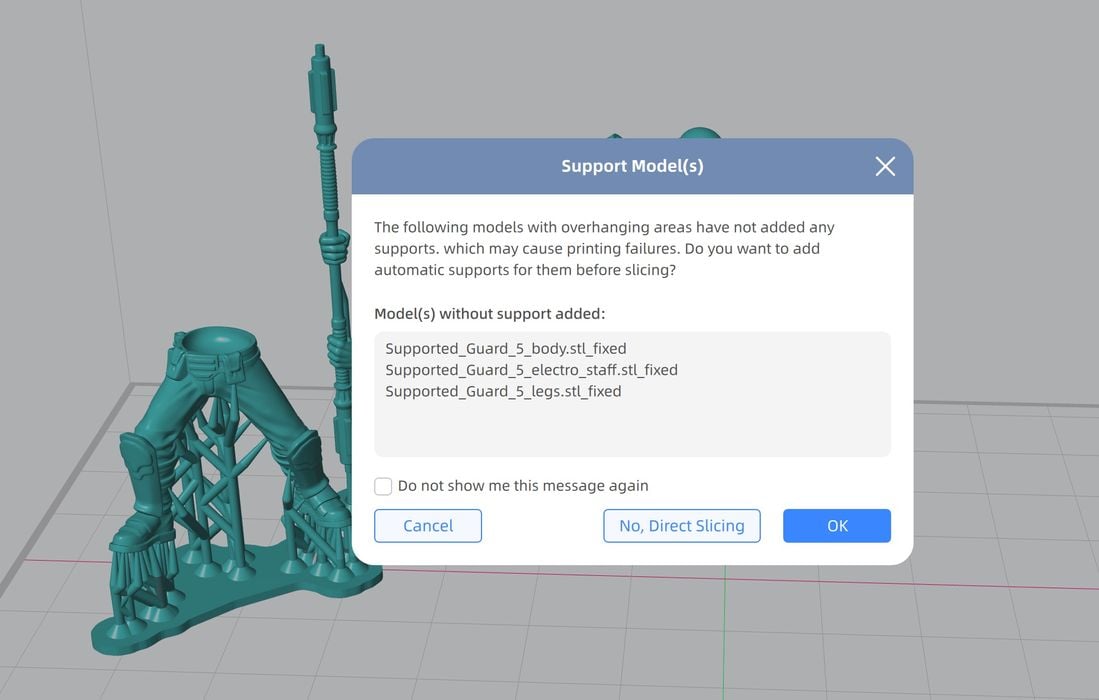Click the Cancel button
The image size is (1099, 700).
pos(428,526)
